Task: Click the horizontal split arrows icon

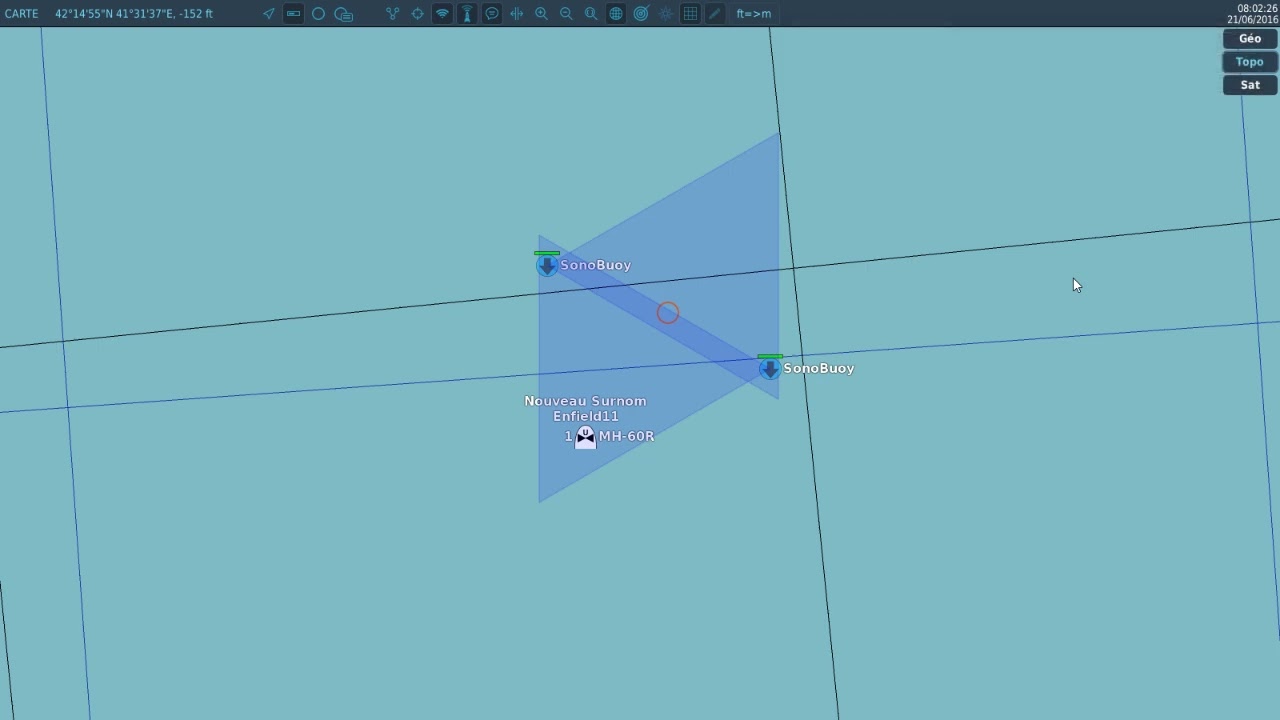Action: (x=516, y=14)
